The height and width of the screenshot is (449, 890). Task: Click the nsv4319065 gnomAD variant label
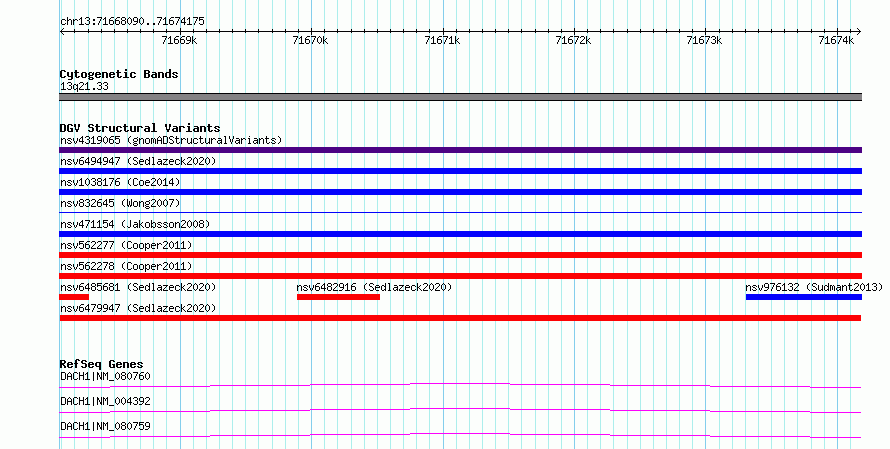[x=171, y=140]
